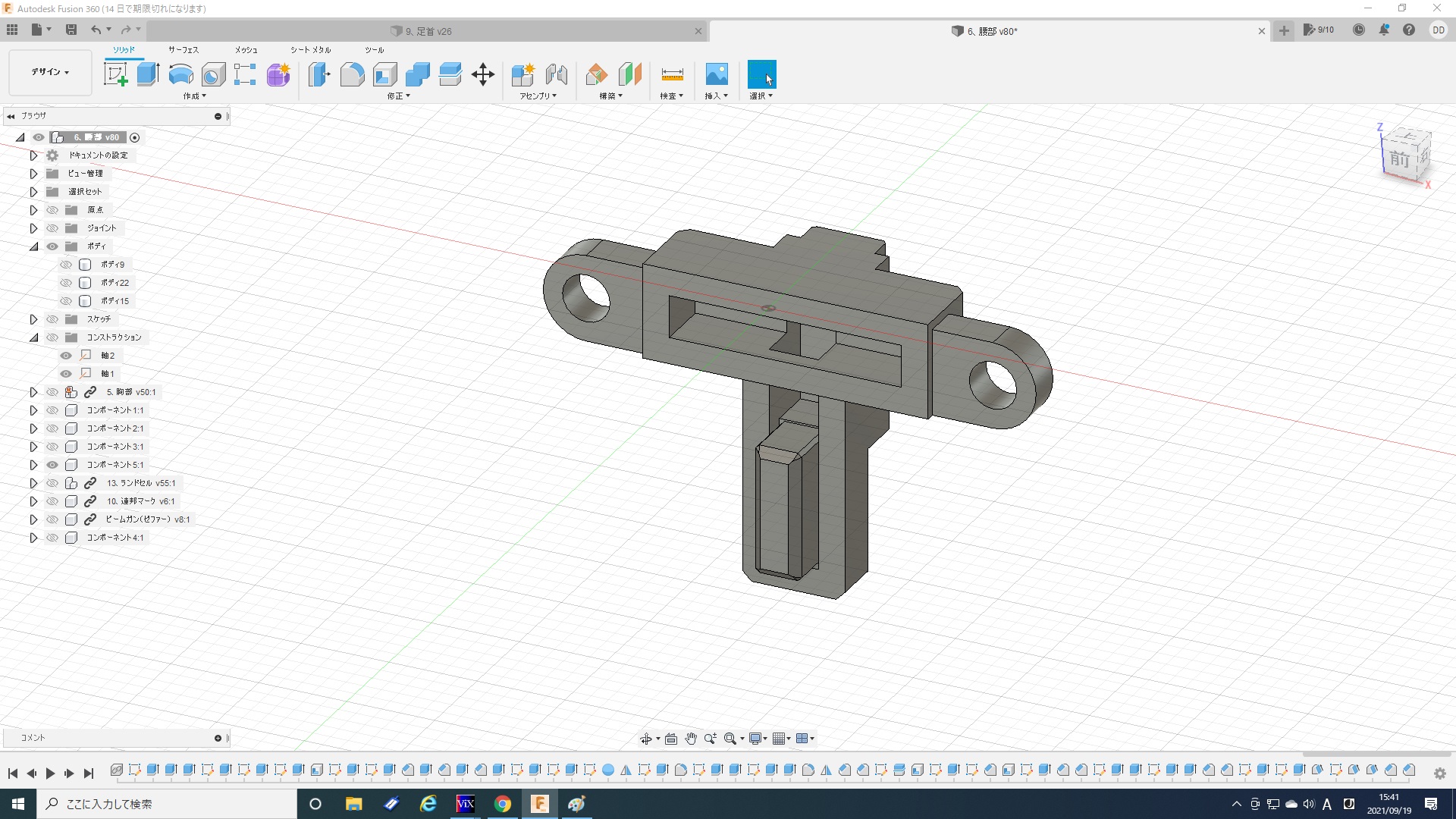
Task: Click the Create Sketch tool icon
Action: point(115,74)
